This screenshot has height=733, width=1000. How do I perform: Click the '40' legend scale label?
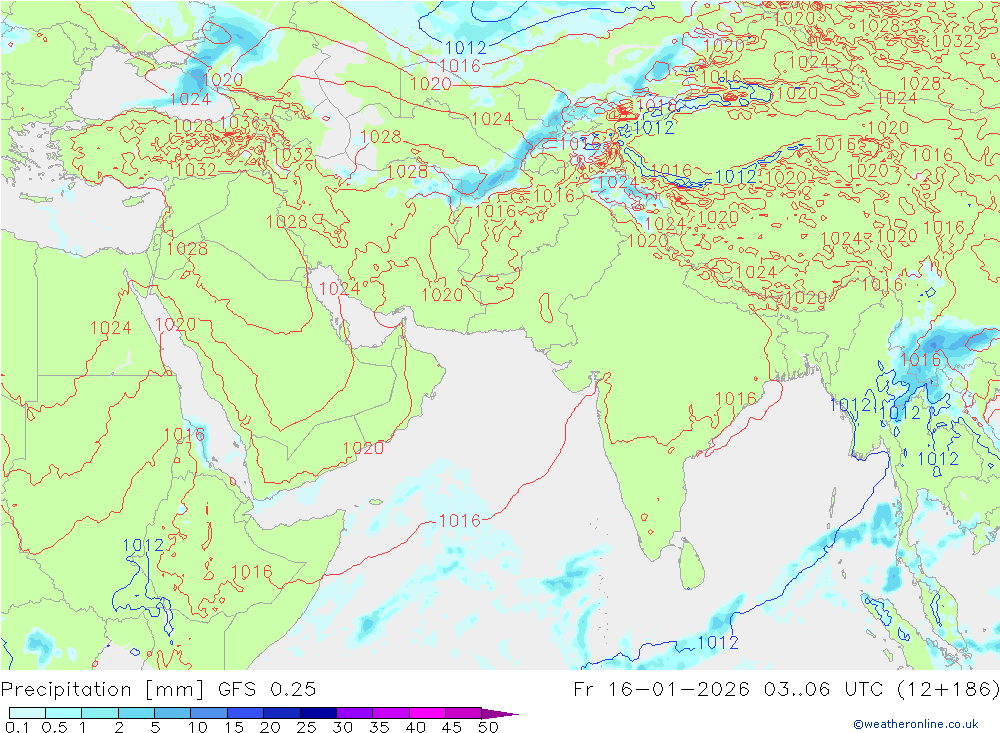pos(415,727)
